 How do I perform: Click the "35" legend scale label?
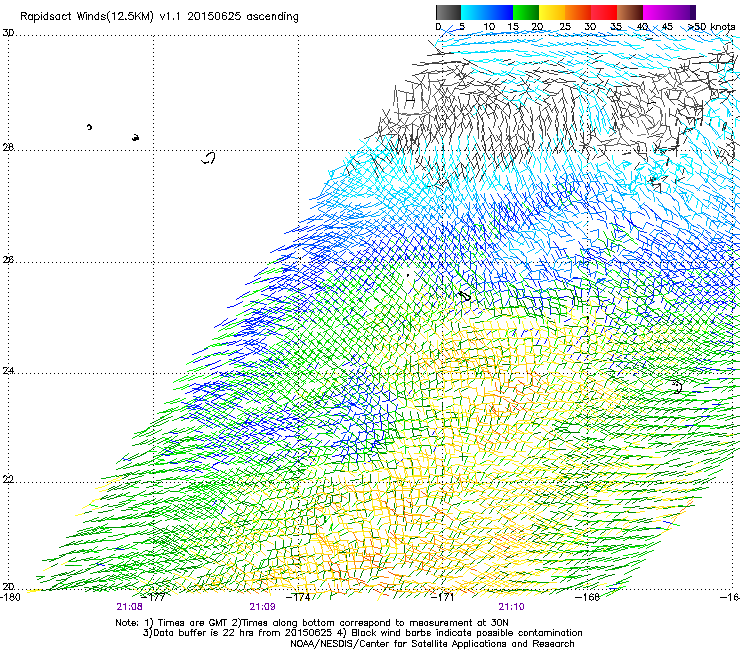pyautogui.click(x=616, y=27)
